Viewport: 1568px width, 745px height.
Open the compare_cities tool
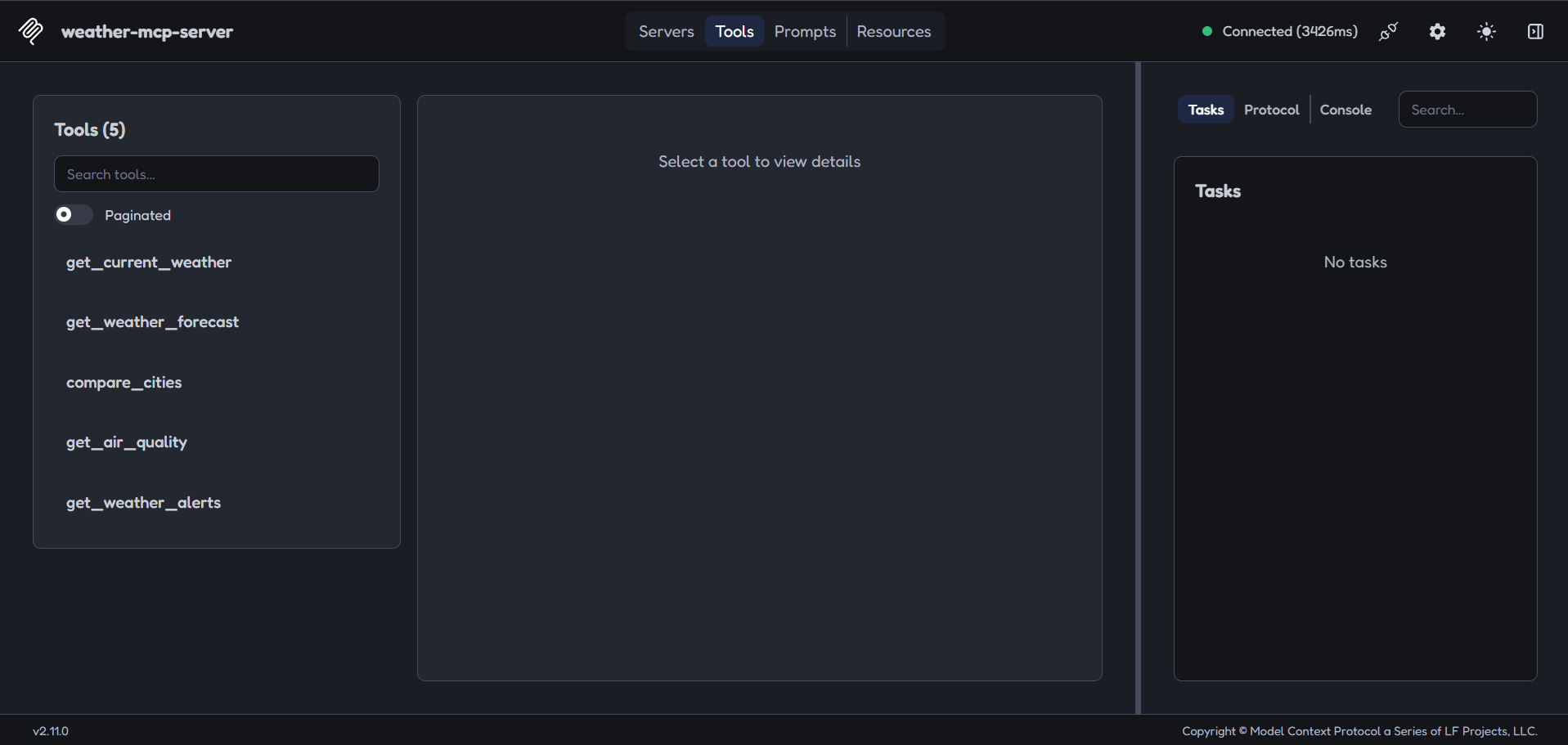(217, 383)
